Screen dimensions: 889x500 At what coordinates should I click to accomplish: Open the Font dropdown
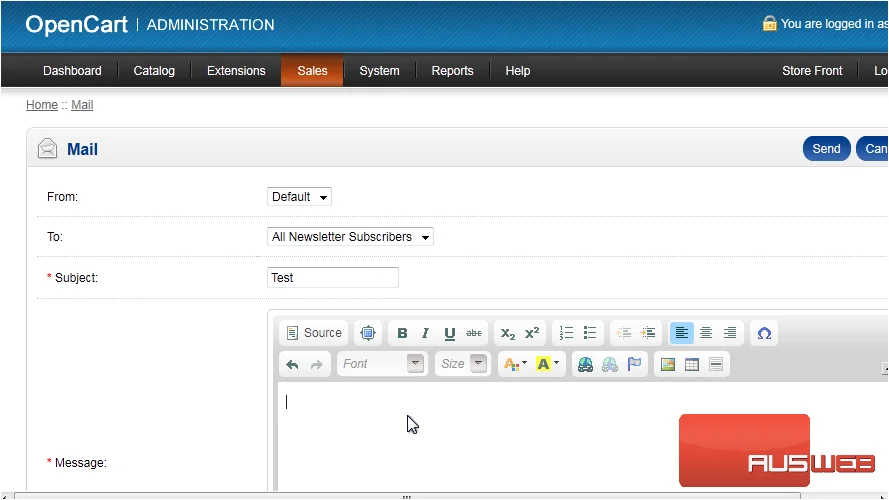[x=382, y=364]
